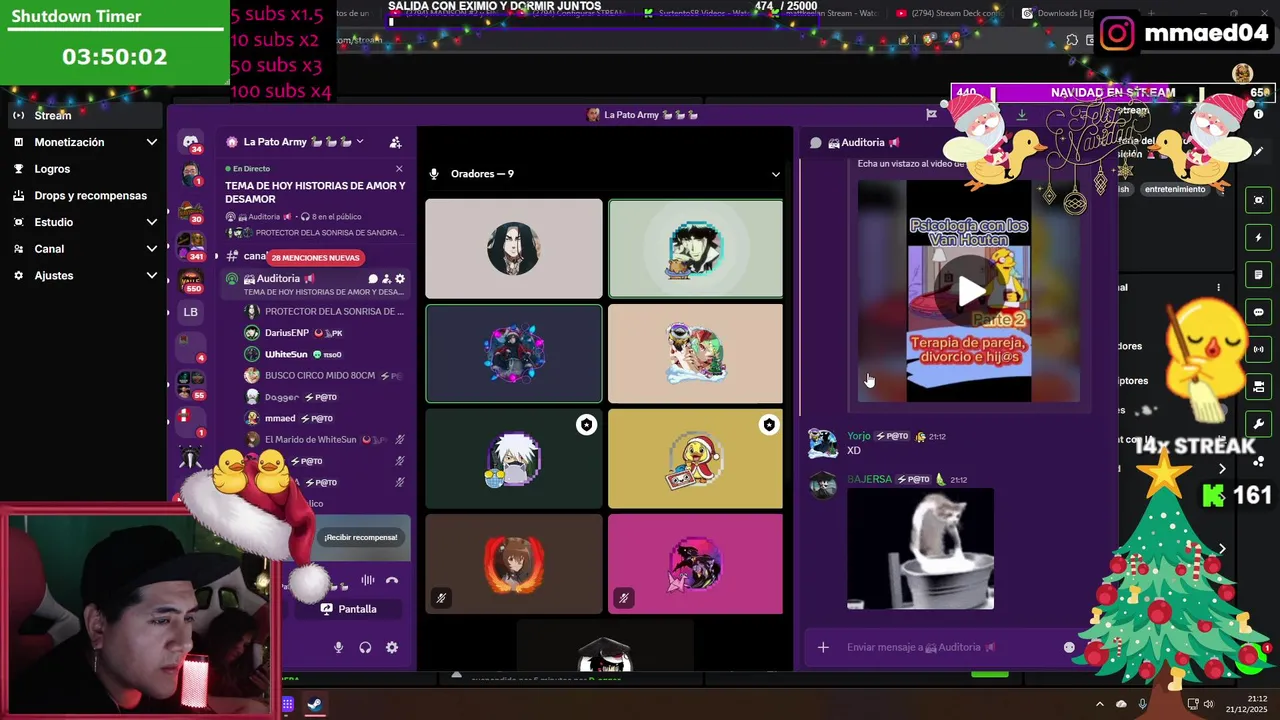
Task: Click the microphone icon in system tray
Action: pos(1142,704)
